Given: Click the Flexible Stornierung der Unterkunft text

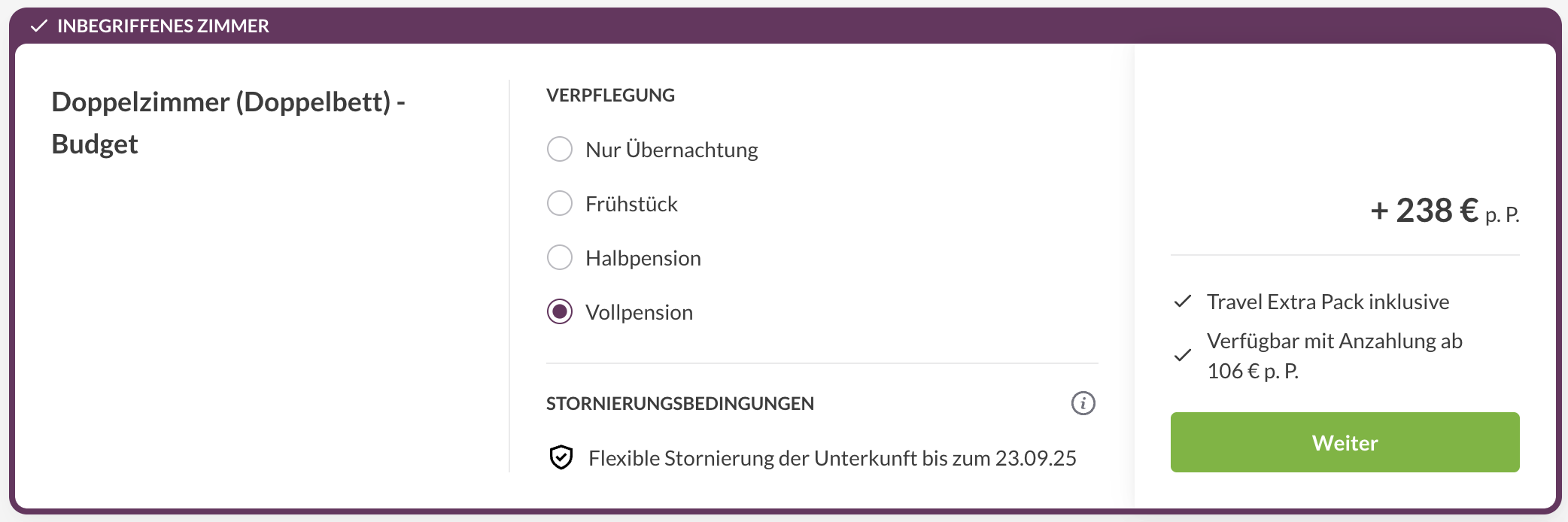Looking at the screenshot, I should pos(832,458).
